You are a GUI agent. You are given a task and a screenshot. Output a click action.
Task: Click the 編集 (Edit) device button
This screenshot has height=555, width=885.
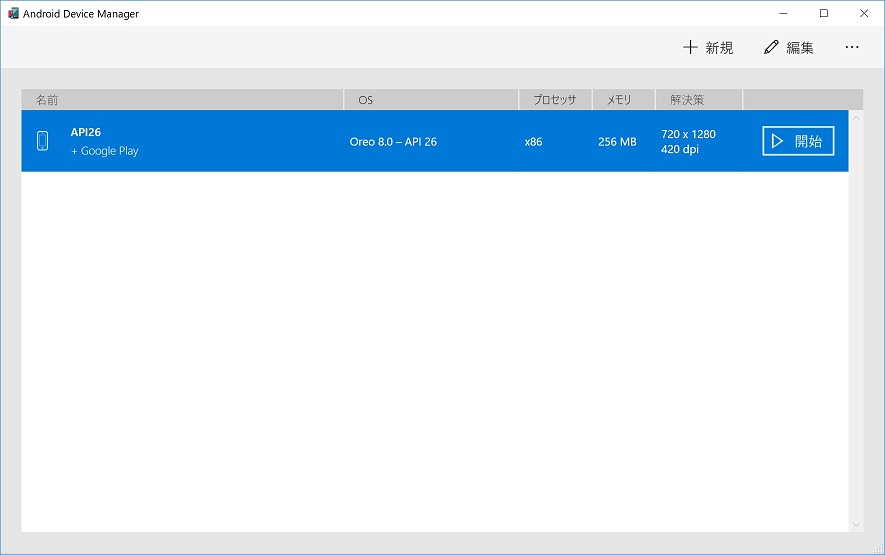click(x=788, y=47)
